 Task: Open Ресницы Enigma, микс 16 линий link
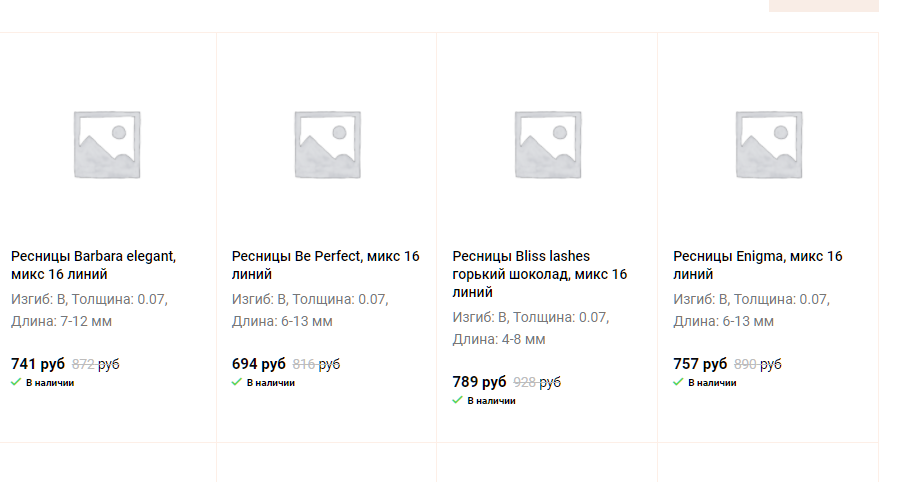pyautogui.click(x=757, y=265)
